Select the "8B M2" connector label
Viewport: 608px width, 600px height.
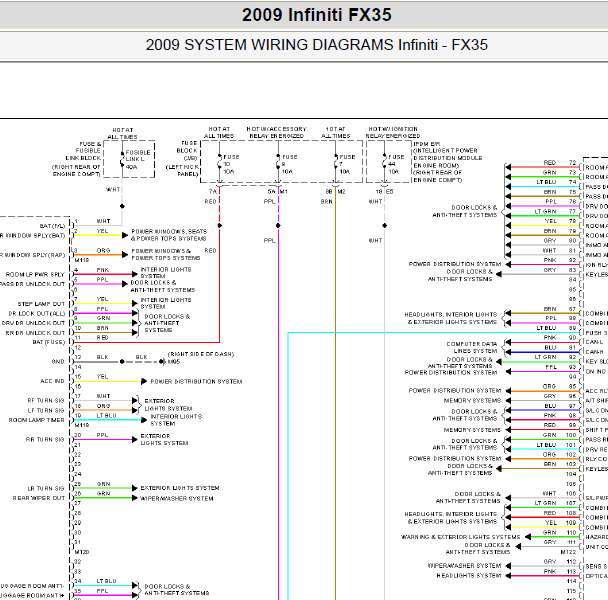point(335,192)
